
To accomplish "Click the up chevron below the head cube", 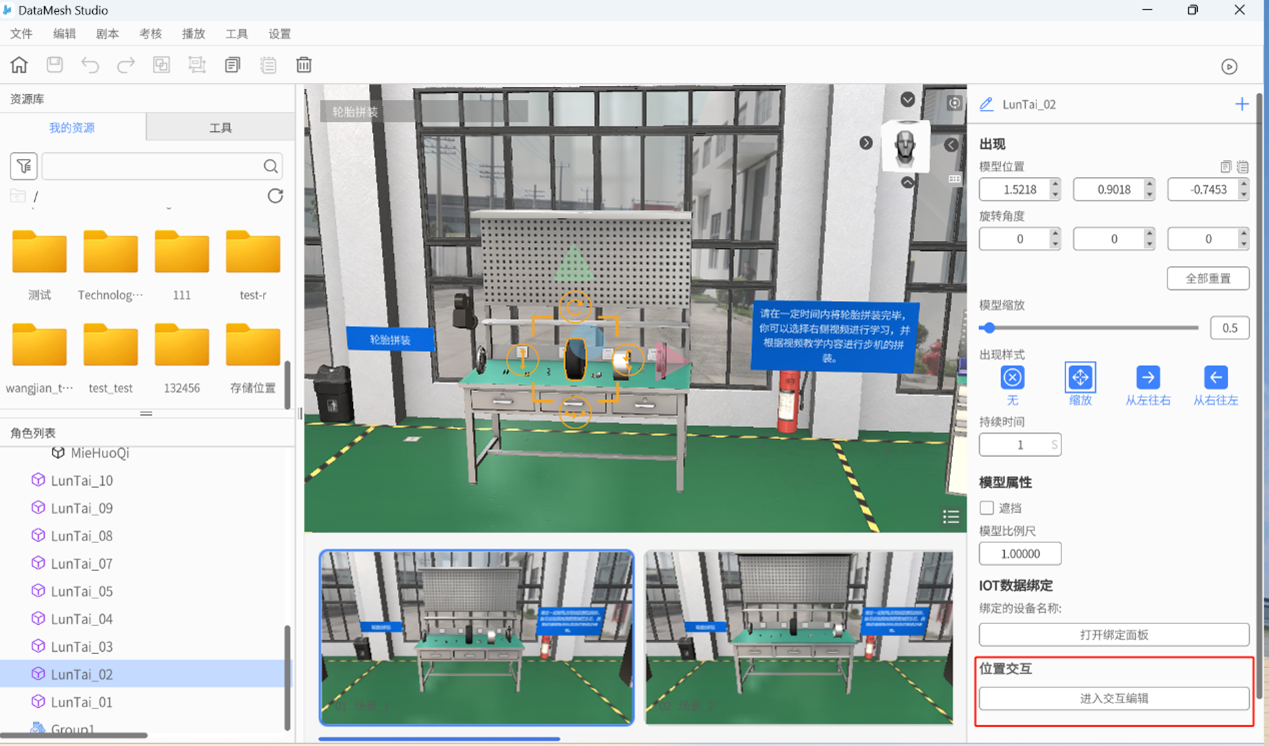I will point(907,183).
